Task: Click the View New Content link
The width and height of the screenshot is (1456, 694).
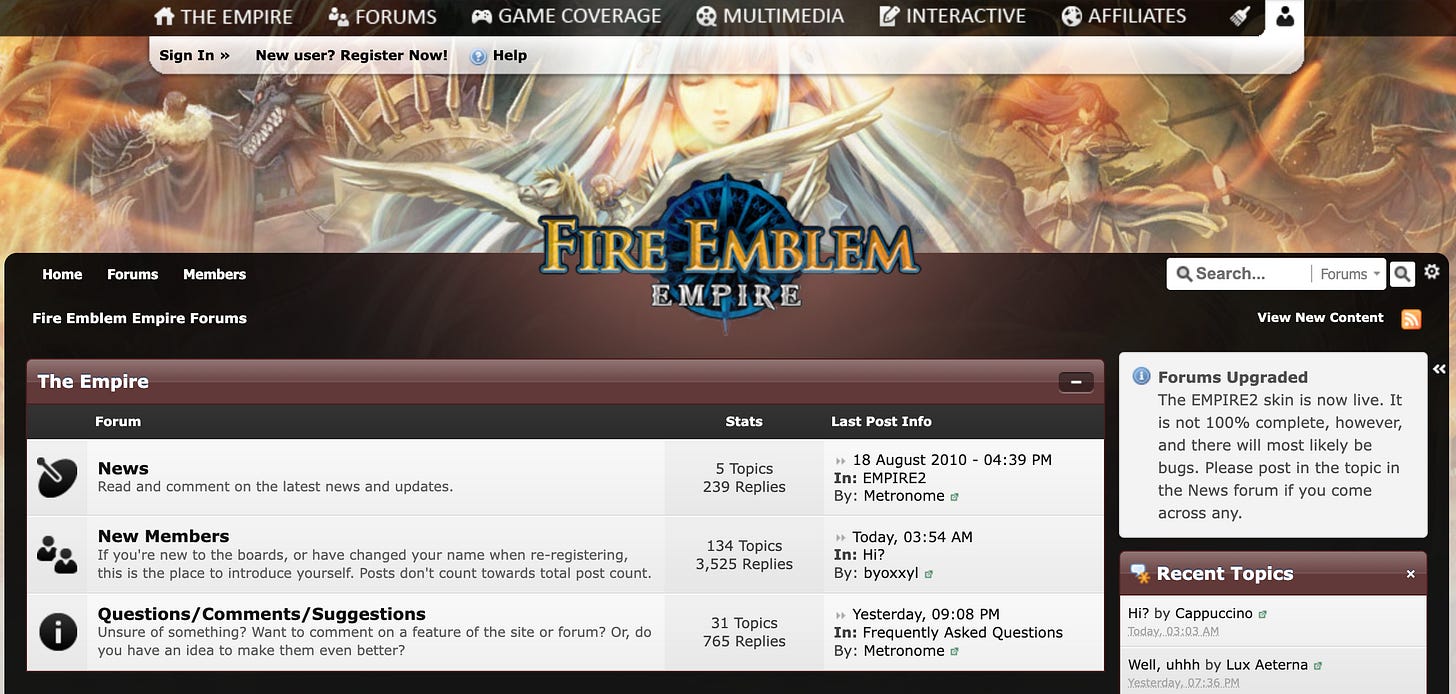Action: coord(1320,317)
